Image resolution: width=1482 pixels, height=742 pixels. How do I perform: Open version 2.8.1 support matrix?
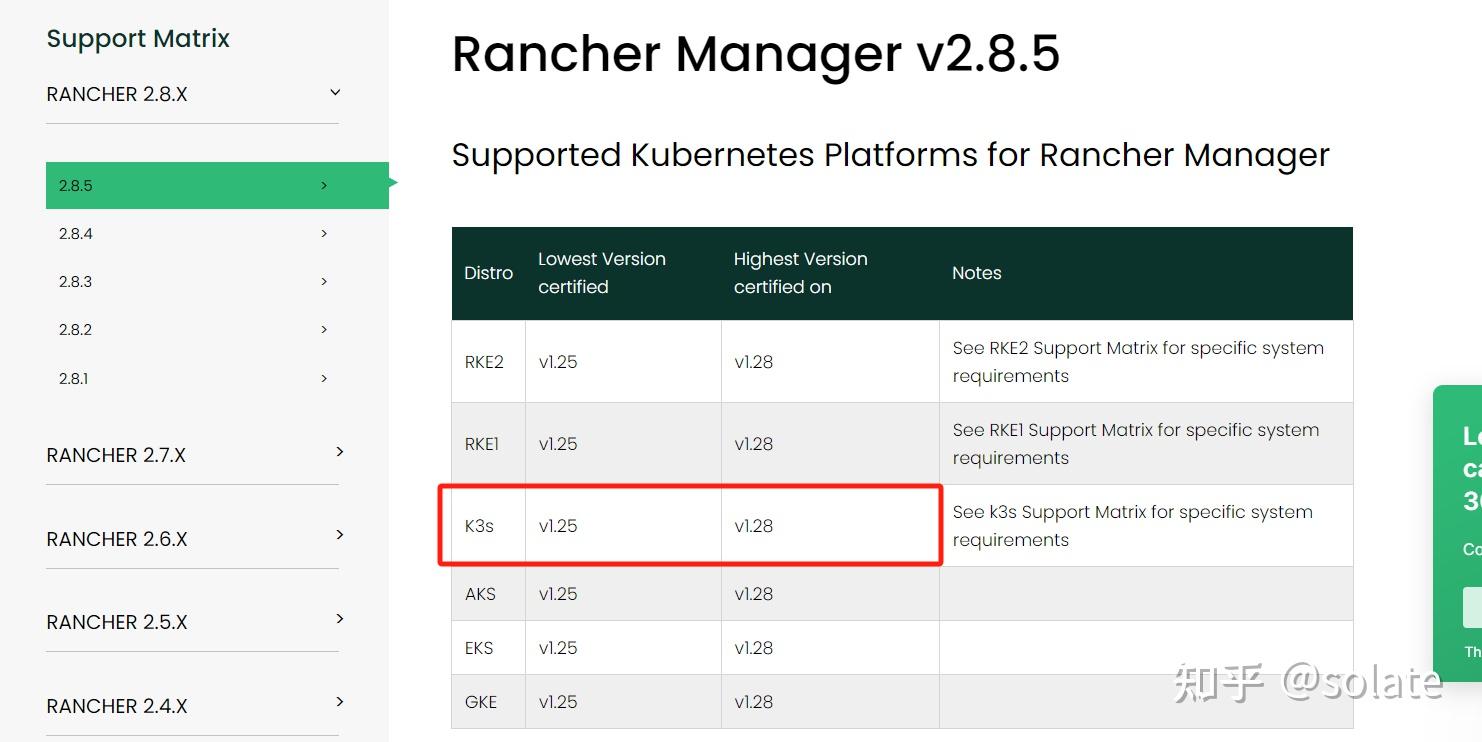tap(74, 379)
